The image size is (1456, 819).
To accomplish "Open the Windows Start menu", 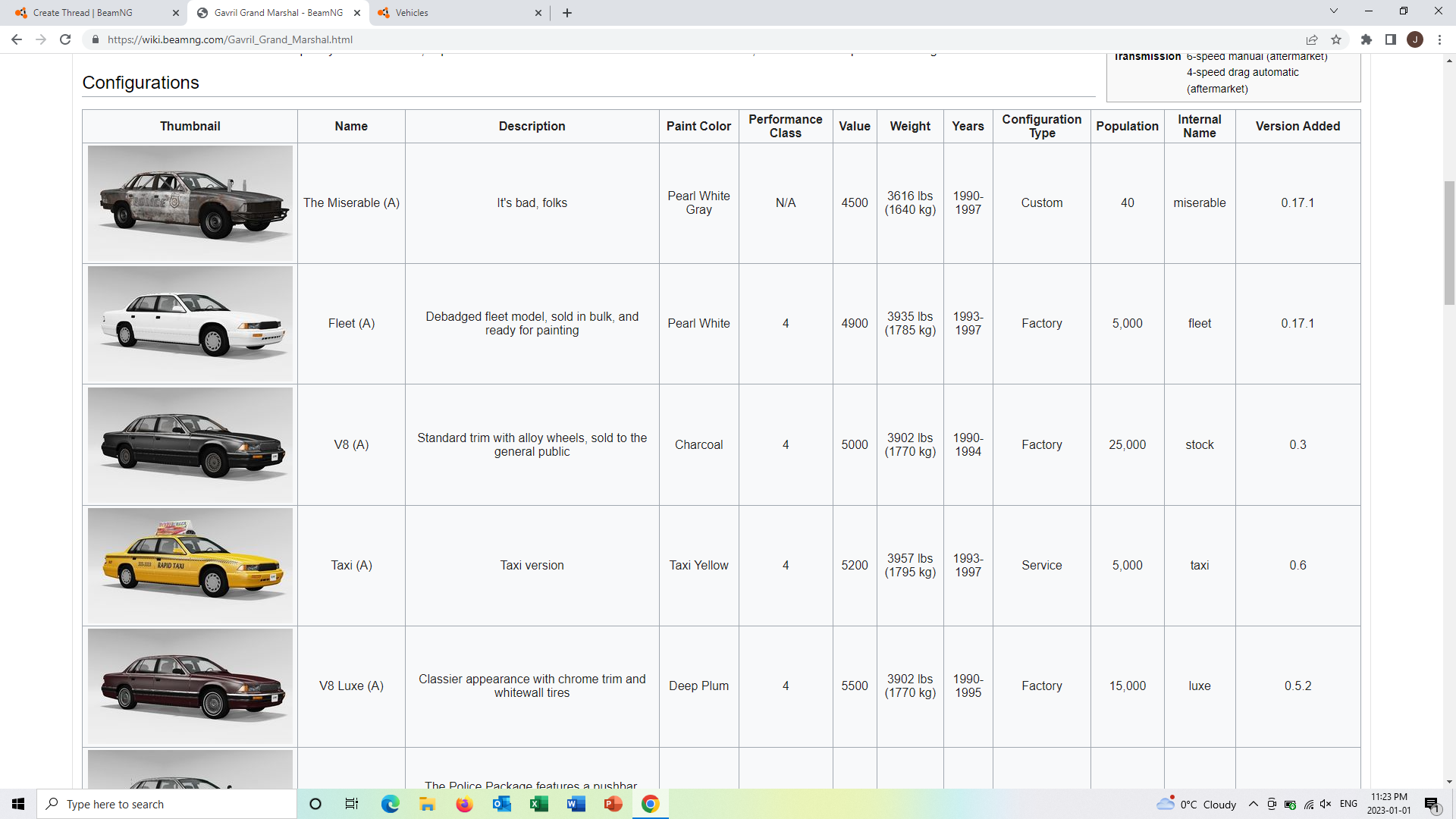I will (x=18, y=804).
